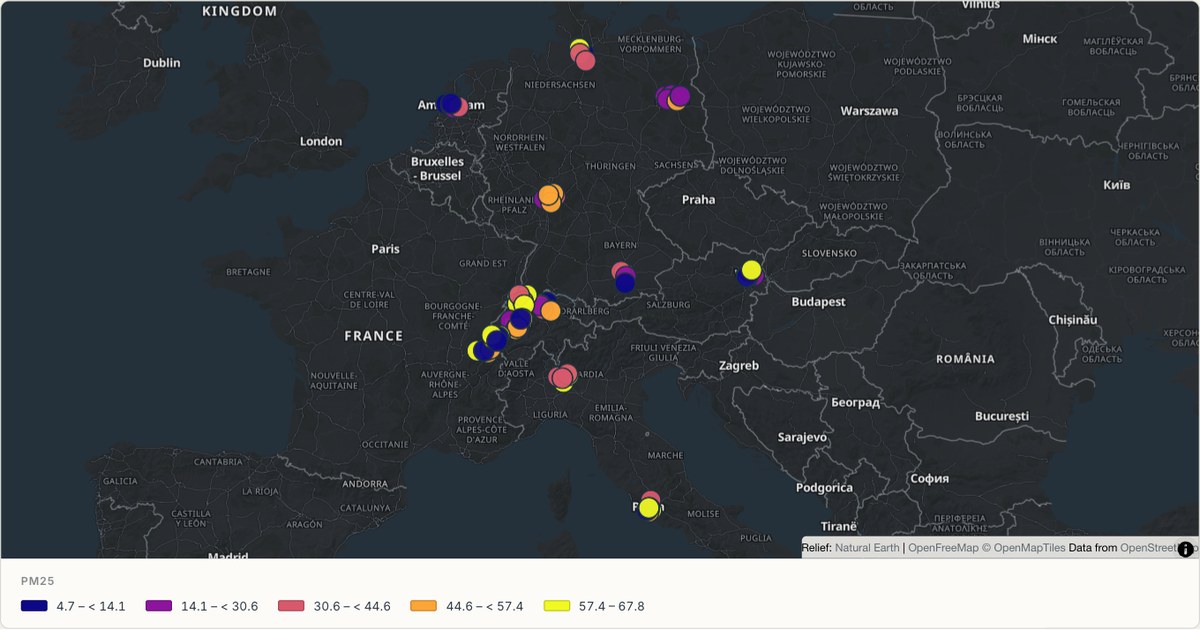Select the large yellow marker in Swiss cluster
1200x630 pixels.
click(524, 304)
